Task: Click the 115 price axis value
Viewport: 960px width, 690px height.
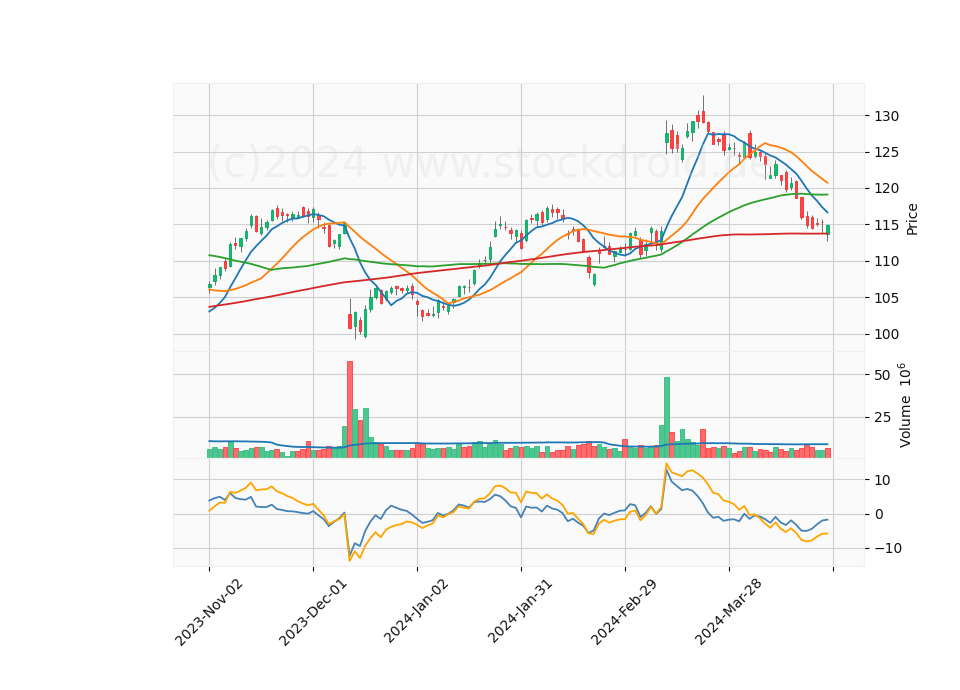Action: [x=887, y=225]
